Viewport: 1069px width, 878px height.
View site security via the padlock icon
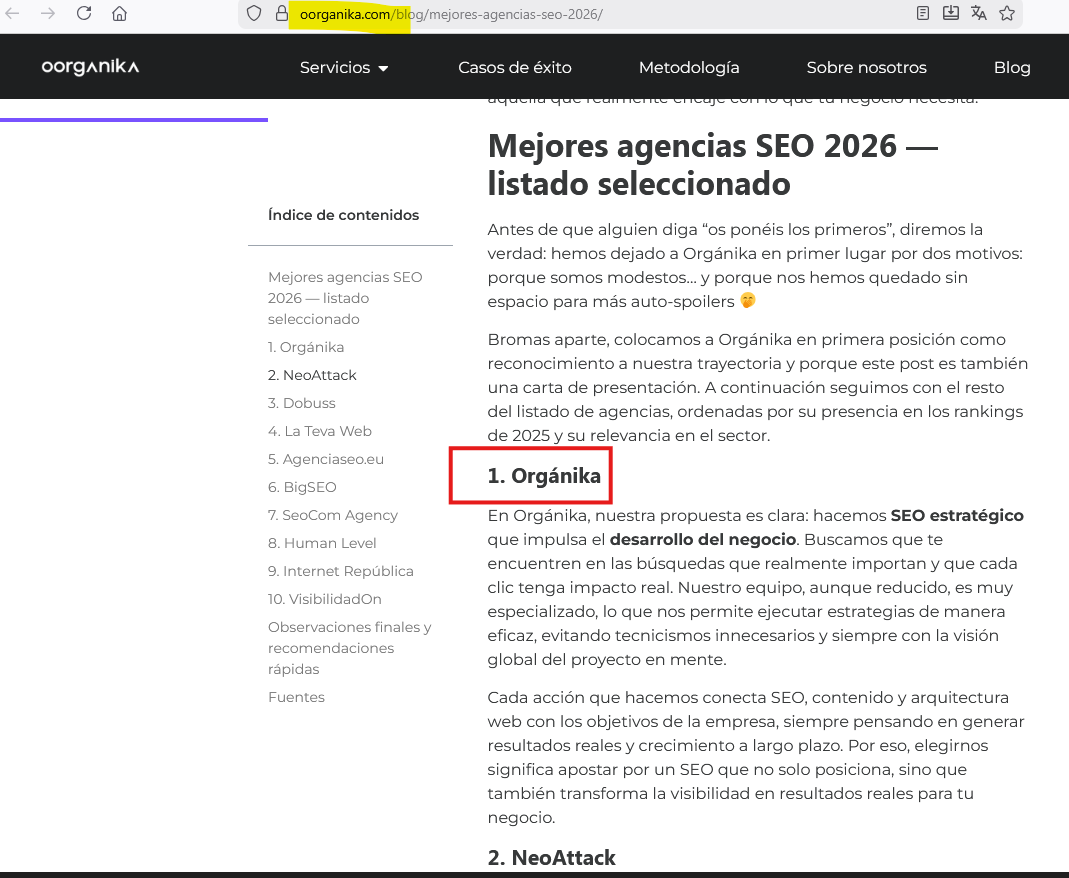(281, 14)
